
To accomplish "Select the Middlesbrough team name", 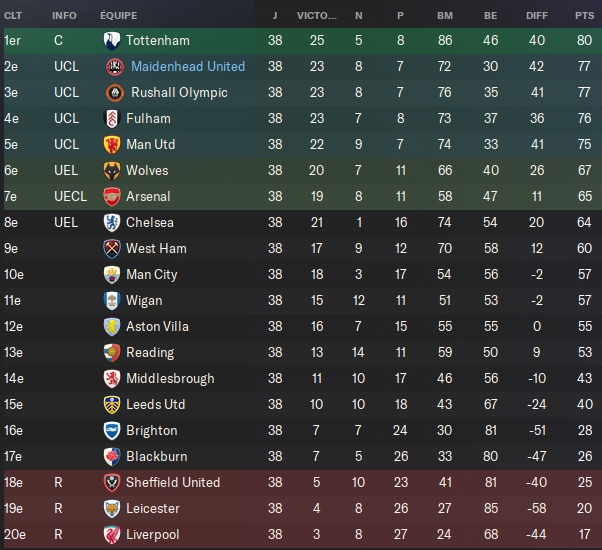I will pyautogui.click(x=170, y=378).
